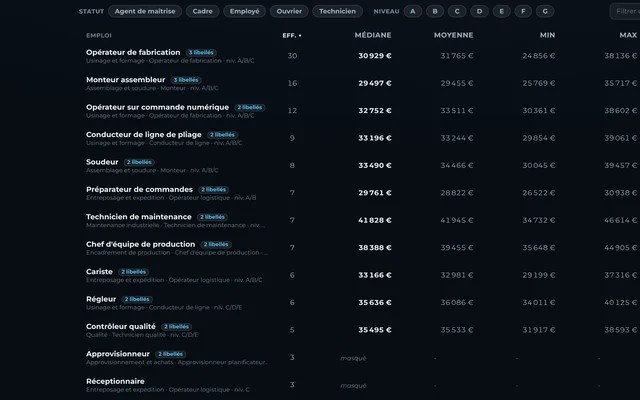The height and width of the screenshot is (400, 640).
Task: Sort by the EMPLOI column header
Action: pyautogui.click(x=99, y=36)
